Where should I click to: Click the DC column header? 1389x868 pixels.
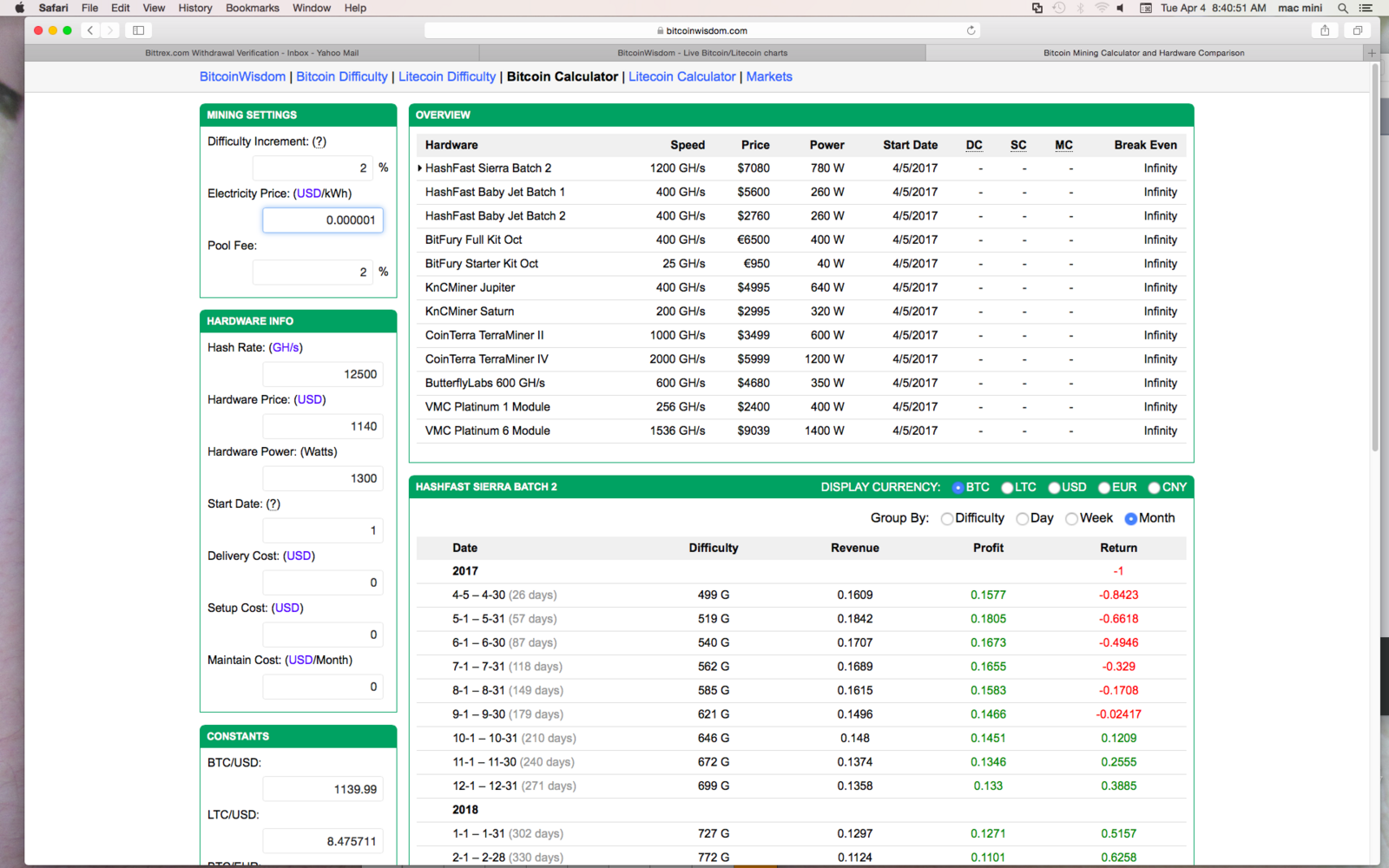coord(974,145)
